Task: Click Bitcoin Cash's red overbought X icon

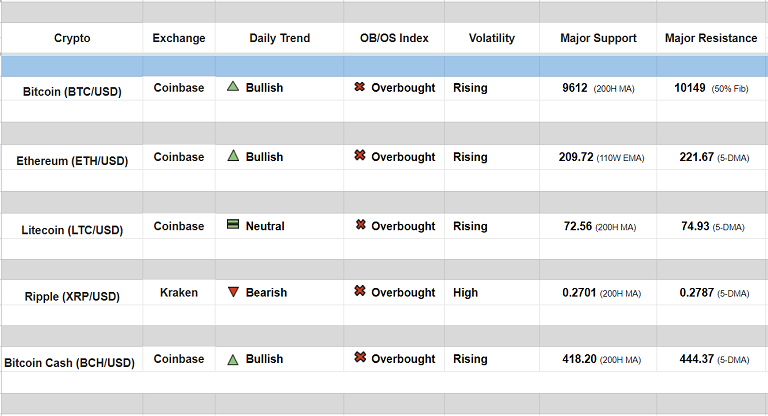Action: tap(360, 358)
